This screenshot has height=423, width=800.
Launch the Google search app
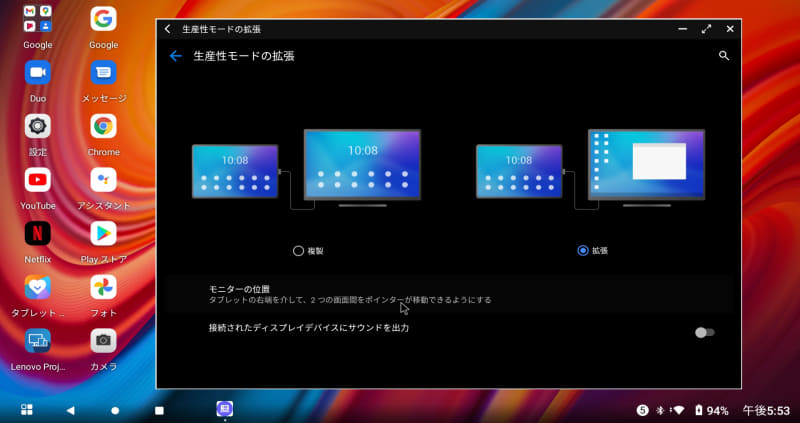[104, 19]
